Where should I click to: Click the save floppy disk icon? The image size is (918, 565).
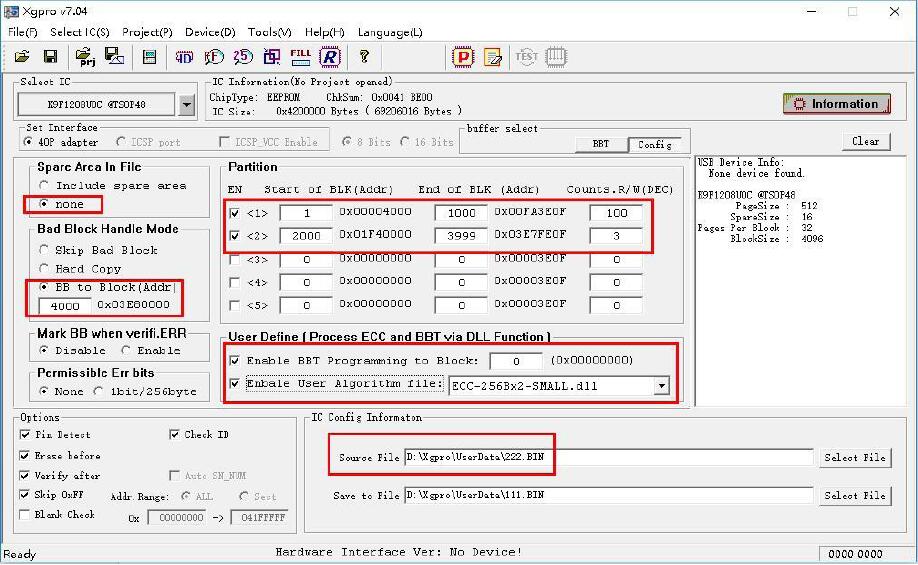tap(50, 57)
